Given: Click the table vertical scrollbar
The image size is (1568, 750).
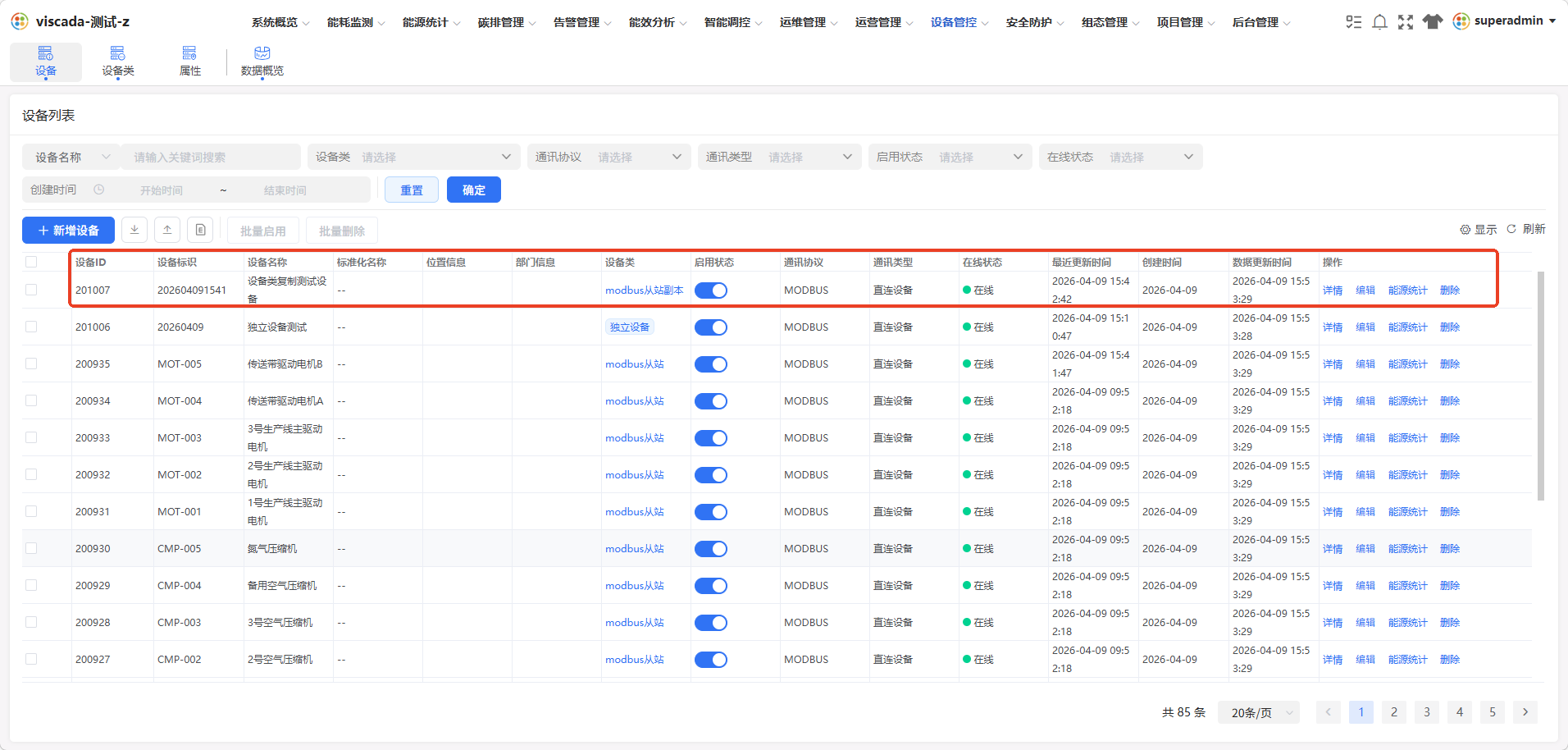Looking at the screenshot, I should click(1540, 386).
